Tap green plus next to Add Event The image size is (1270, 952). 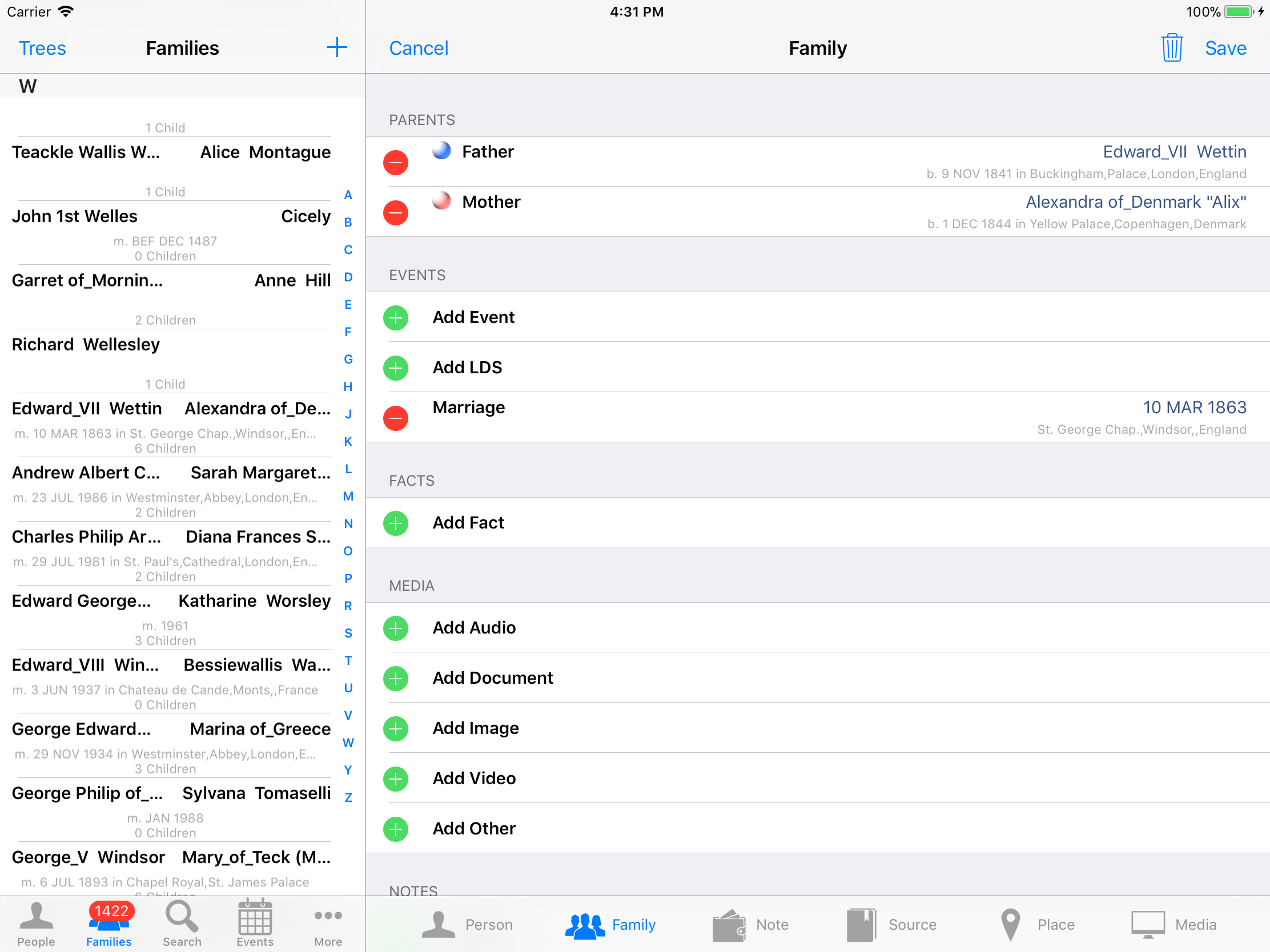pos(396,317)
